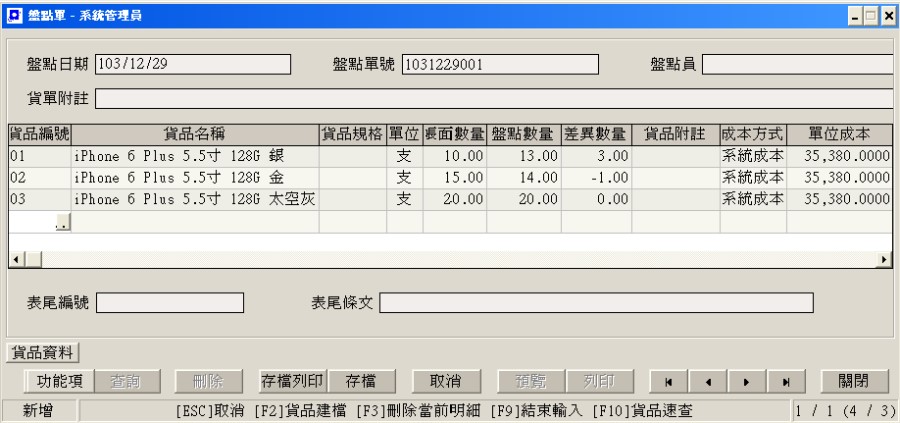Click 盤點數量 cell showing 13.00
Image resolution: width=900 pixels, height=423 pixels.
tap(524, 156)
